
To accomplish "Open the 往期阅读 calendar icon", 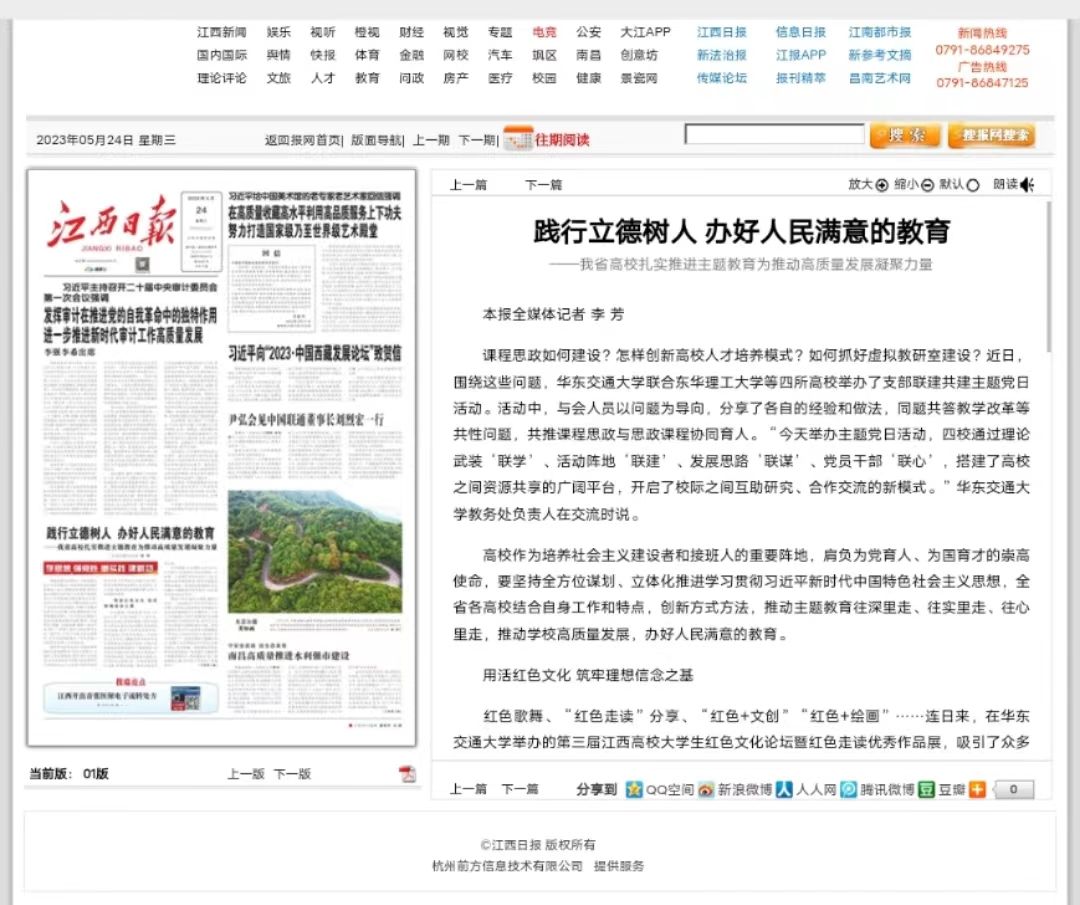I will coord(518,138).
